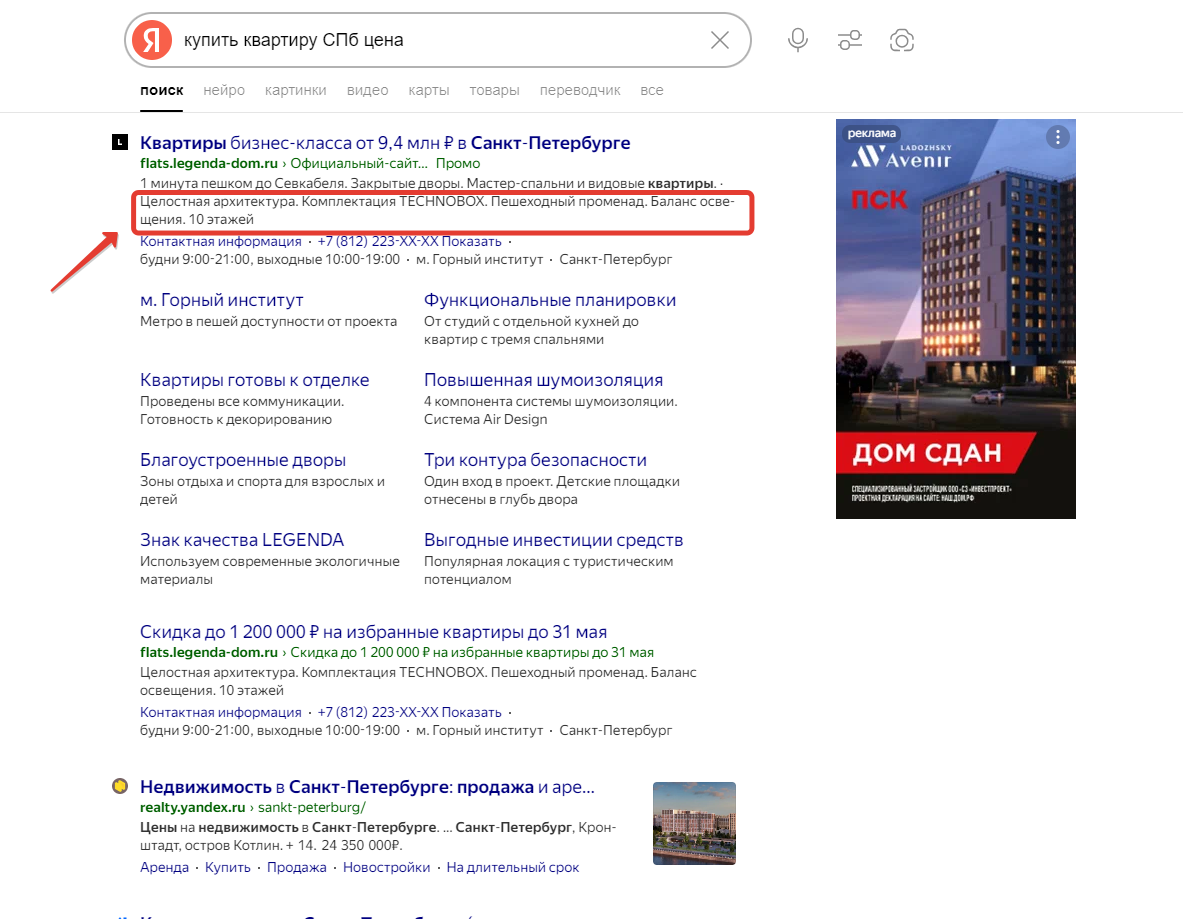Click the building thumbnail in realty.yandex.ru result

694,823
